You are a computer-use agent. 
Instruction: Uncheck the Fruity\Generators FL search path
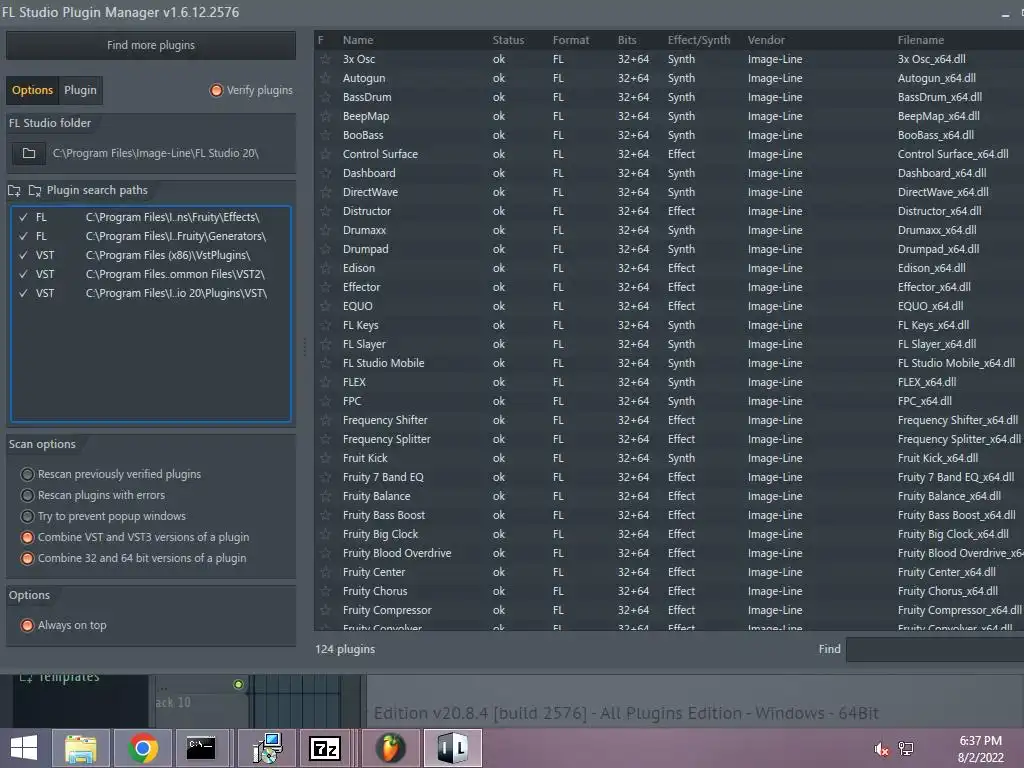tap(24, 236)
